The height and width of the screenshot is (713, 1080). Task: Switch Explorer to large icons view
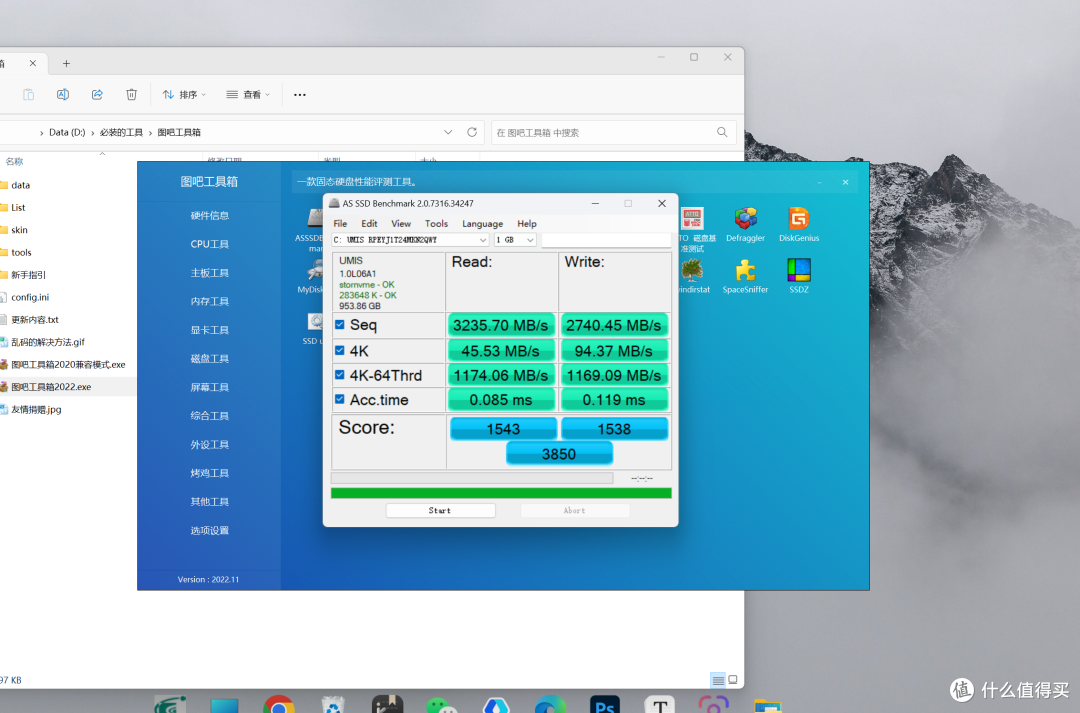click(733, 680)
